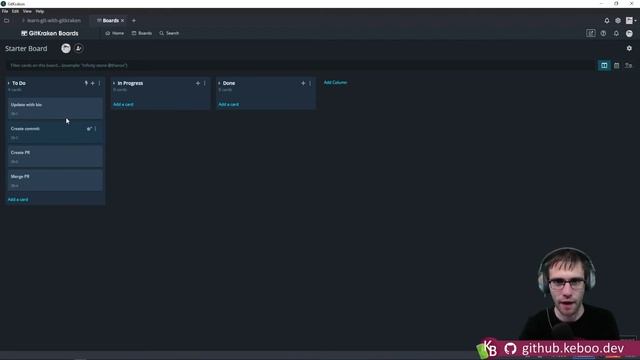Click 'Add a card' under In Progress
The width and height of the screenshot is (640, 360).
pyautogui.click(x=123, y=104)
